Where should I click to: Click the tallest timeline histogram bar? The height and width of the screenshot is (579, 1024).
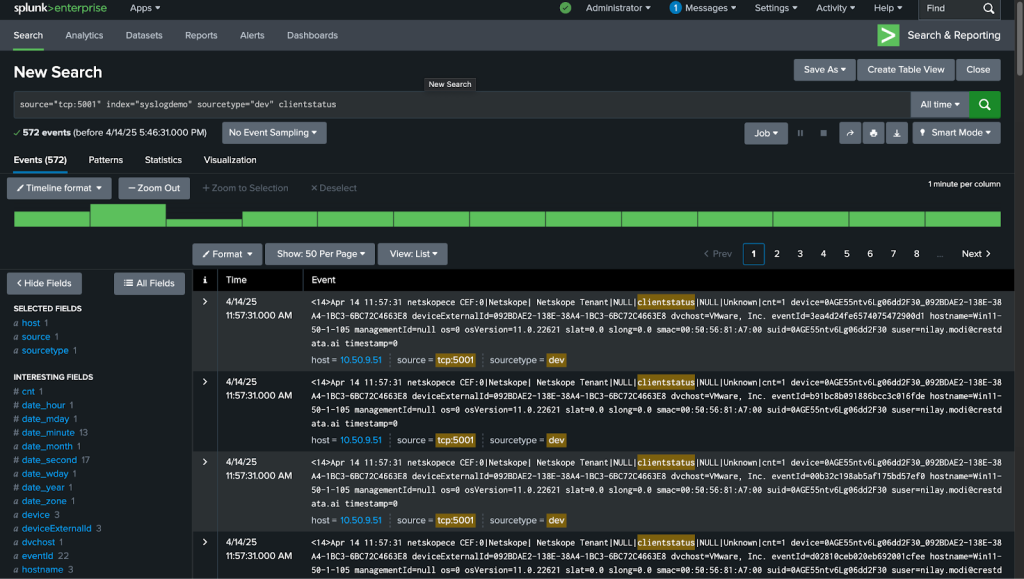128,215
